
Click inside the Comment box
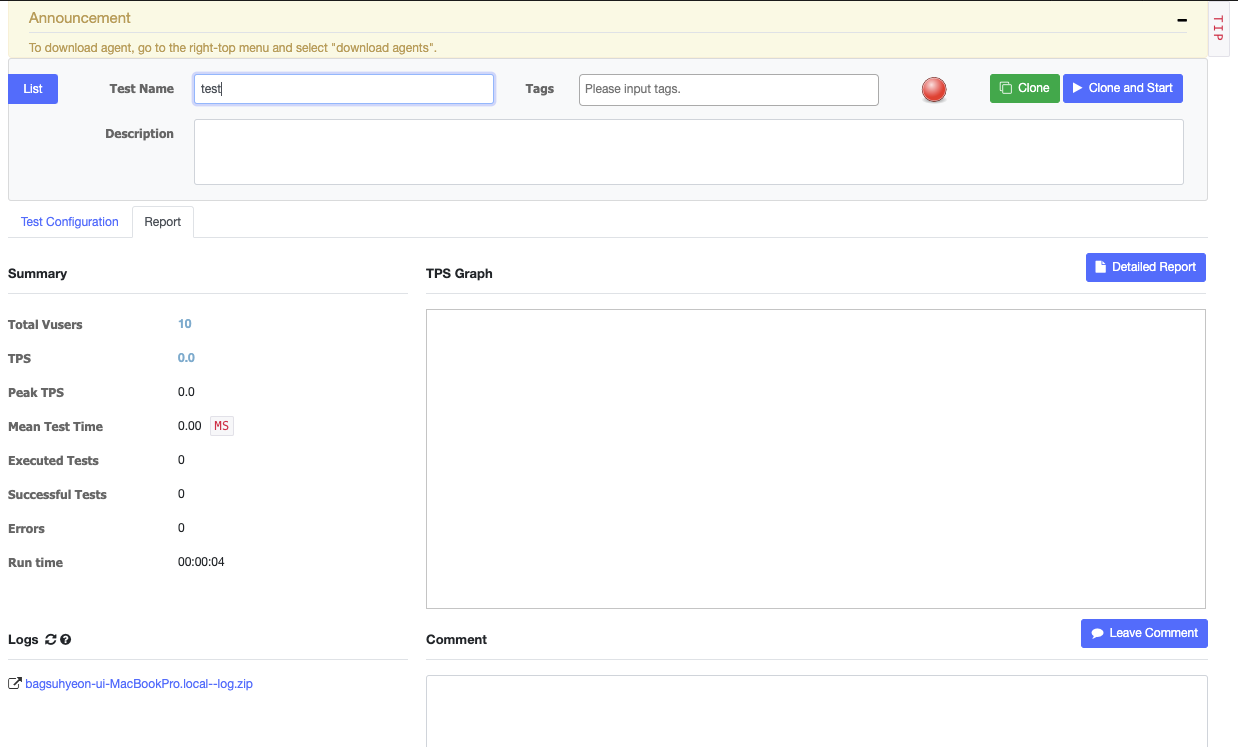pos(817,711)
